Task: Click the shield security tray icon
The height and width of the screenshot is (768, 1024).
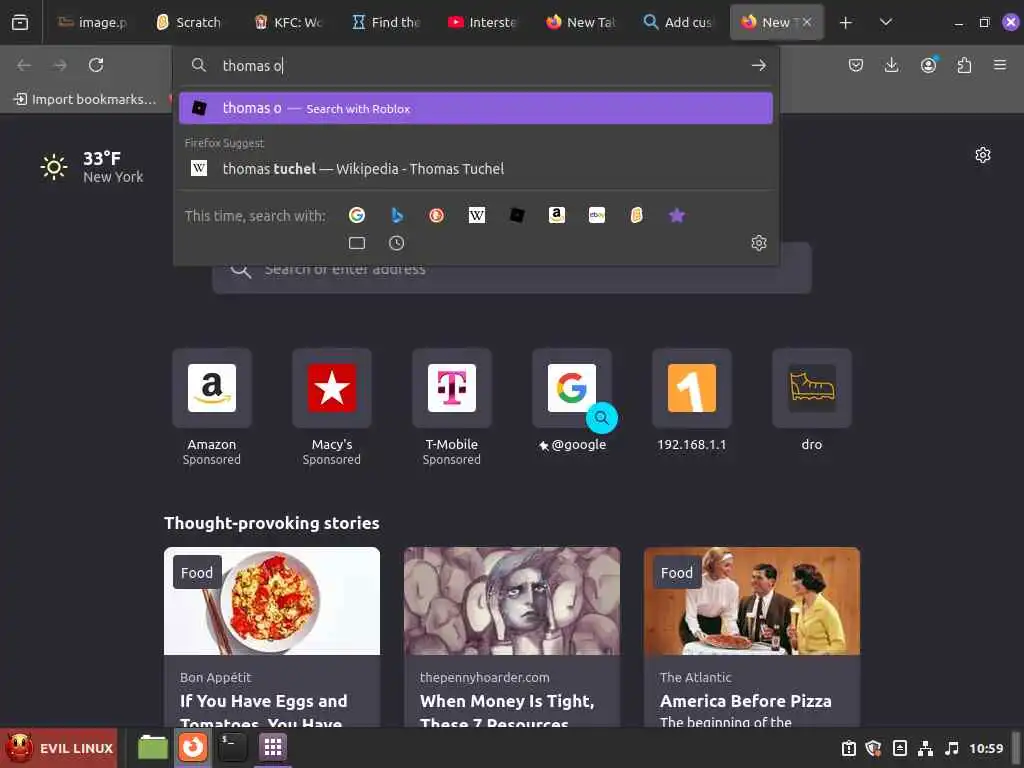Action: (x=873, y=748)
